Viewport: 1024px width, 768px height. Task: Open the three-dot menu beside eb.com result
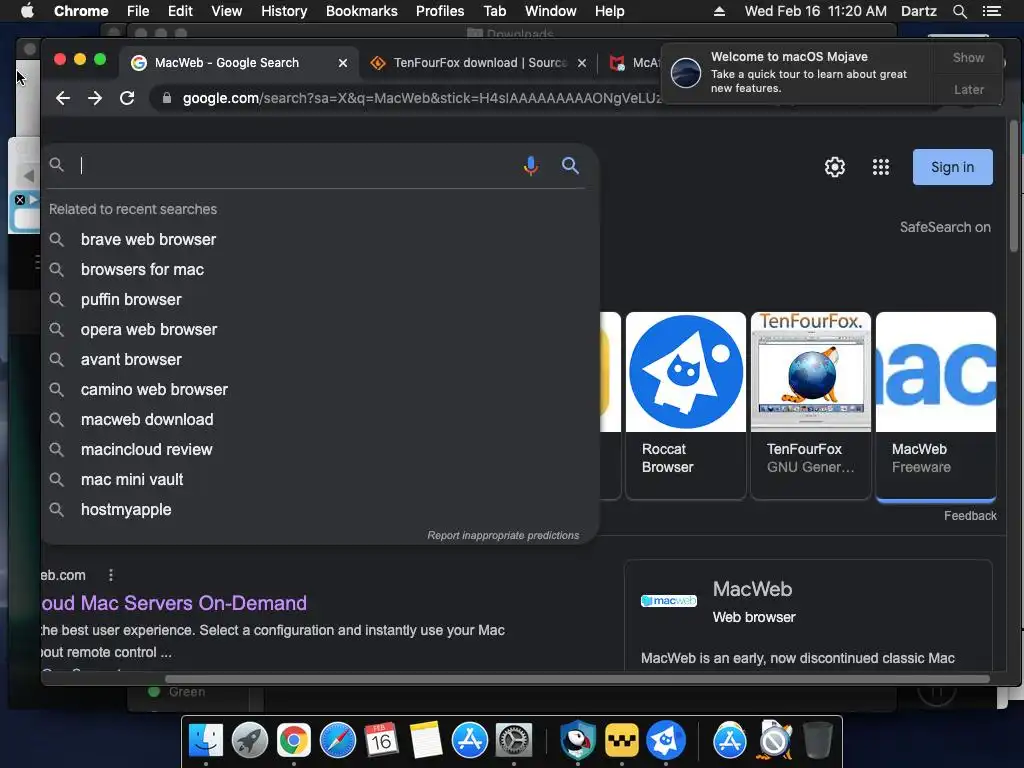(111, 575)
